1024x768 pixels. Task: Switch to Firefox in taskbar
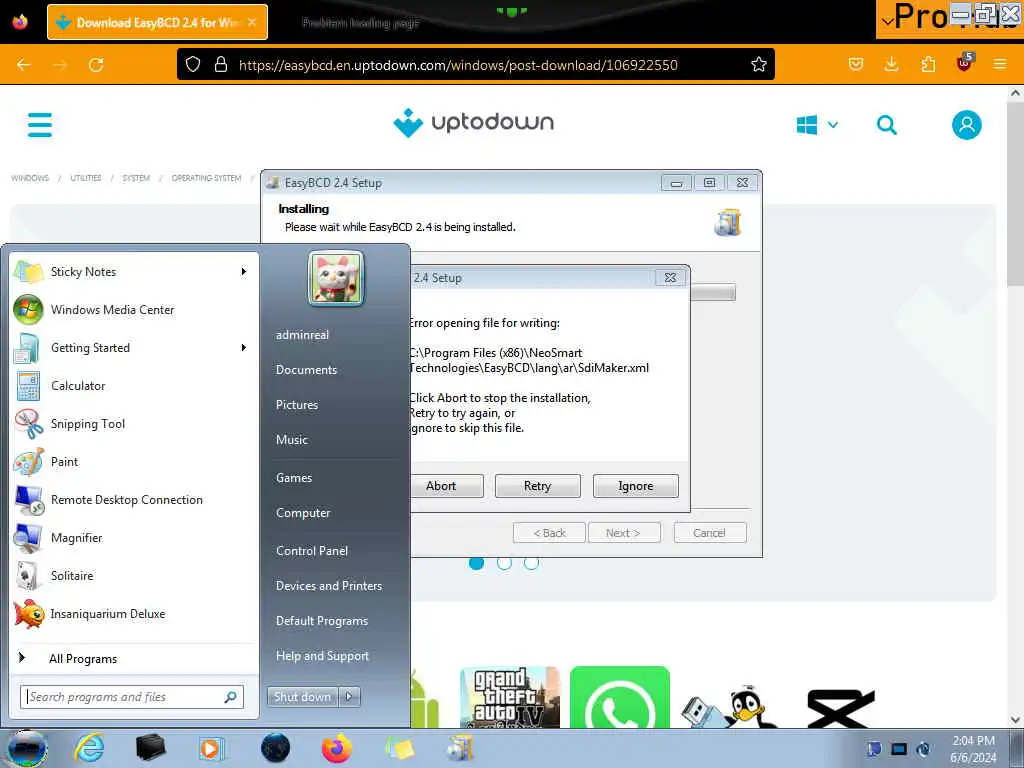336,748
